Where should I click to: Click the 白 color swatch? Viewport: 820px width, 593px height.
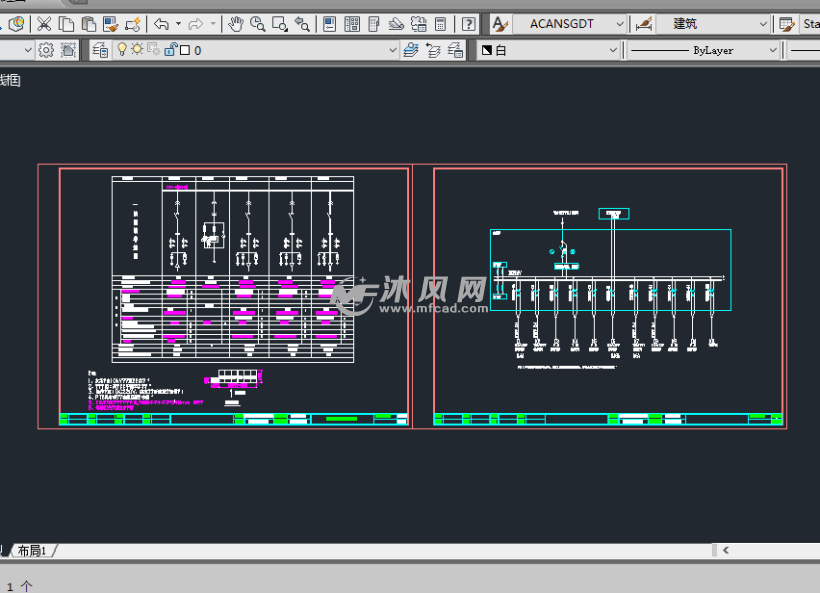point(487,50)
